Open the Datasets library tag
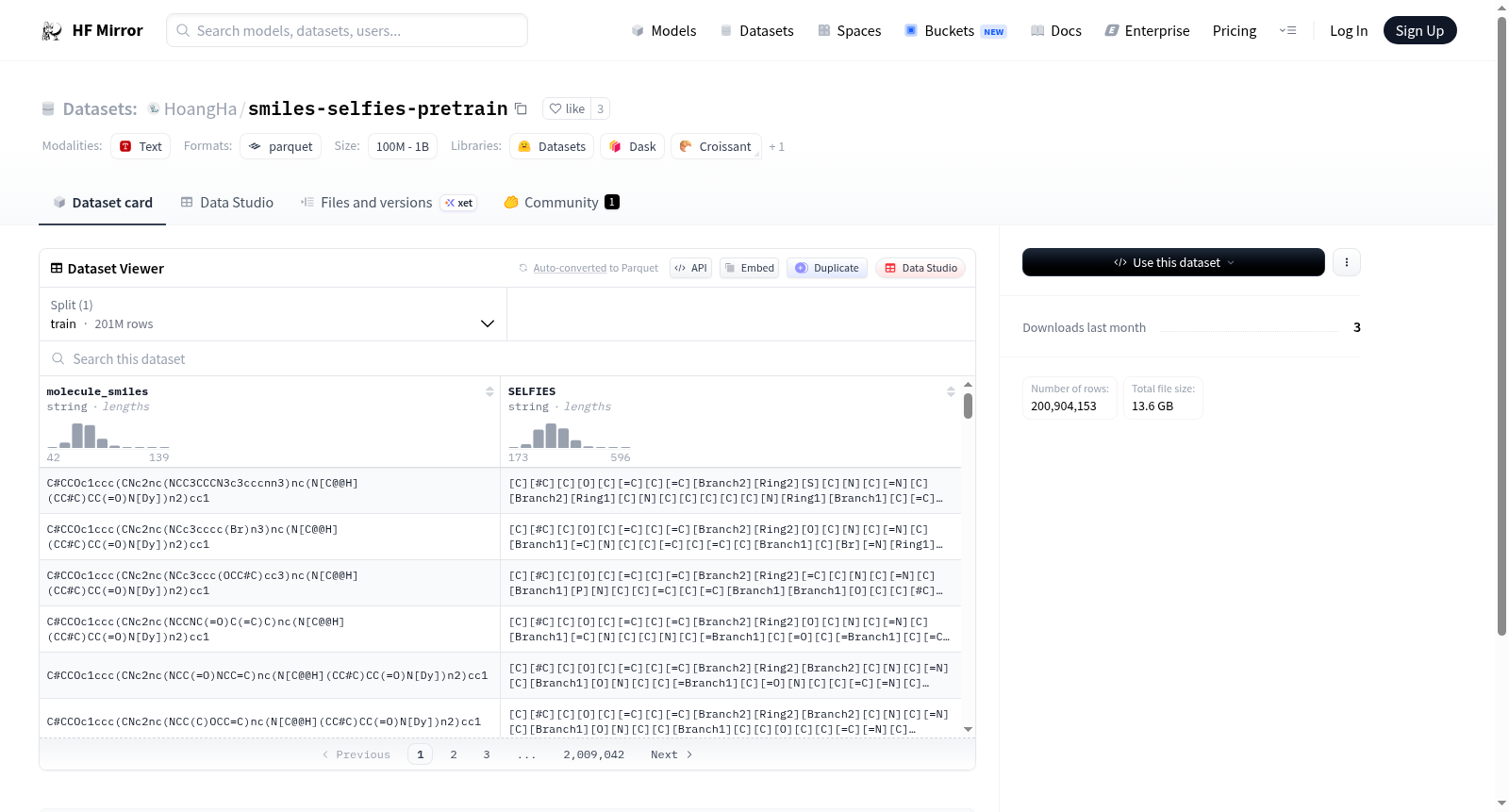 tap(552, 146)
